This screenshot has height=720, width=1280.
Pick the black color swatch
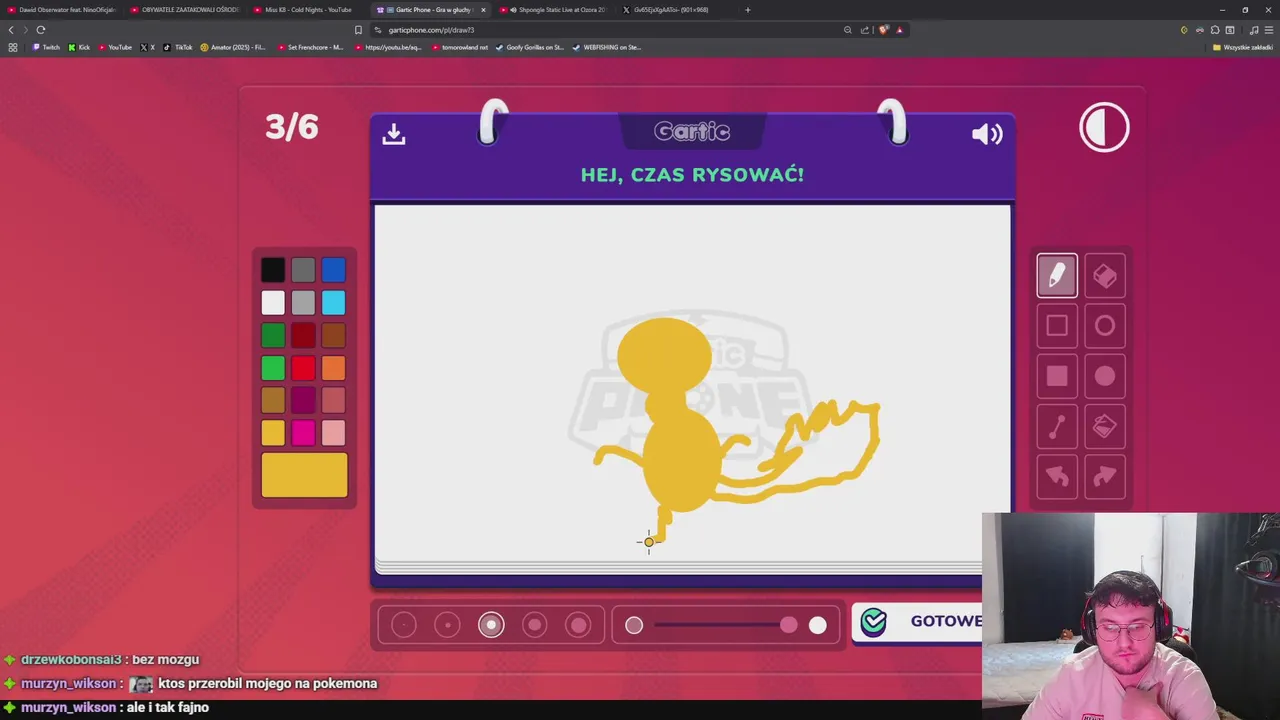pos(273,270)
